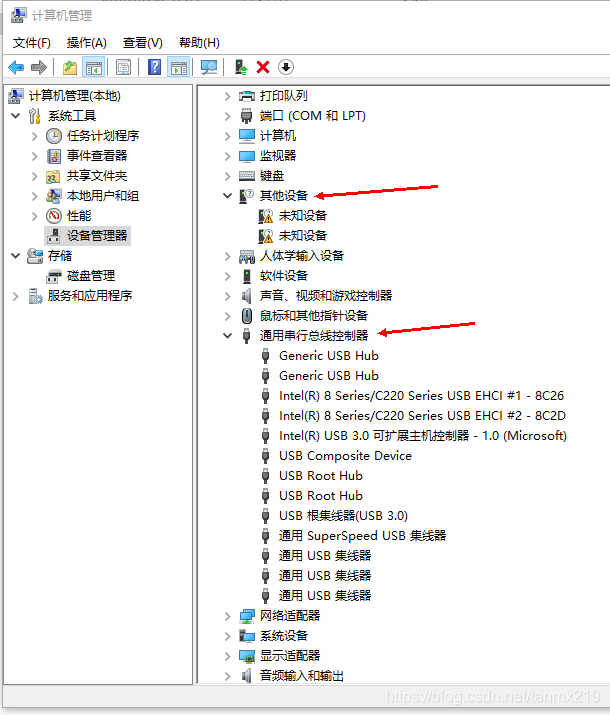610x715 pixels.
Task: Click the 键盘 keyboard icon
Action: [247, 176]
